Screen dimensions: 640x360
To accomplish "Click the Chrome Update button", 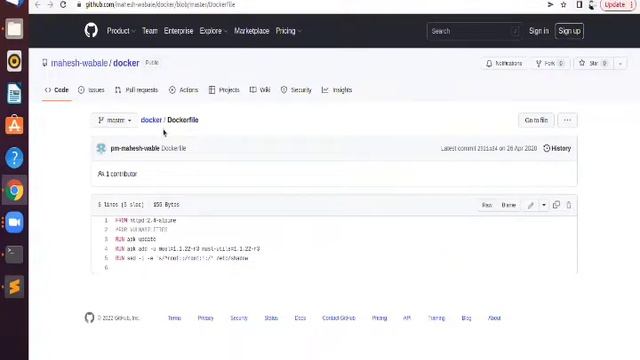I will coord(618,4).
